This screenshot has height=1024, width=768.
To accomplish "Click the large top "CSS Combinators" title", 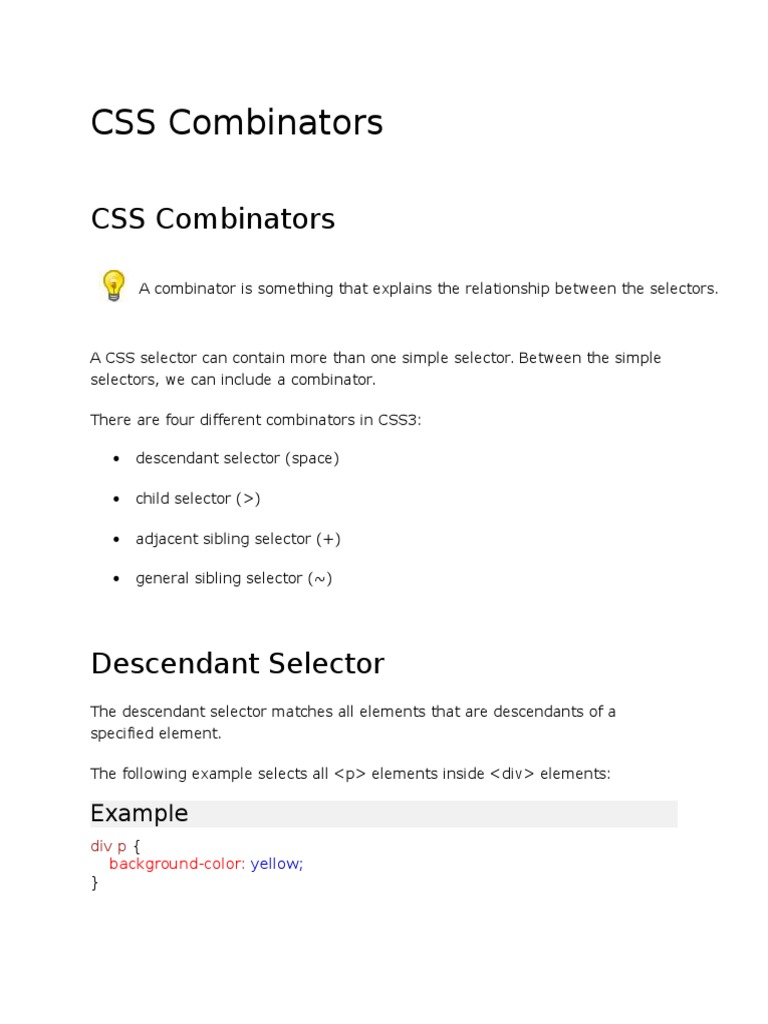I will click(x=237, y=123).
